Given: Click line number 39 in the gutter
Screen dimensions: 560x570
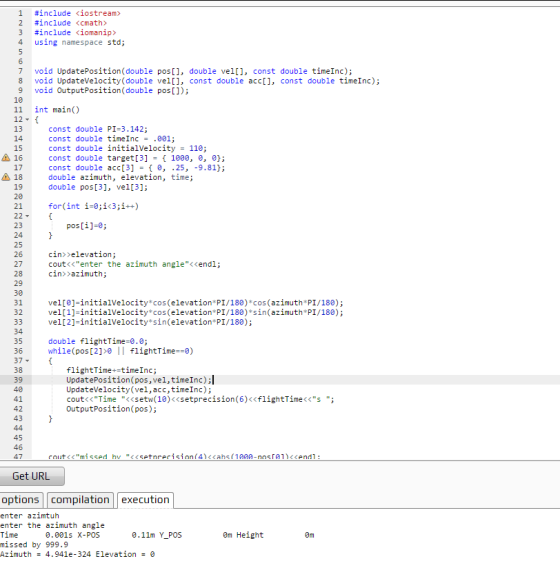Looking at the screenshot, I should click(x=18, y=380).
